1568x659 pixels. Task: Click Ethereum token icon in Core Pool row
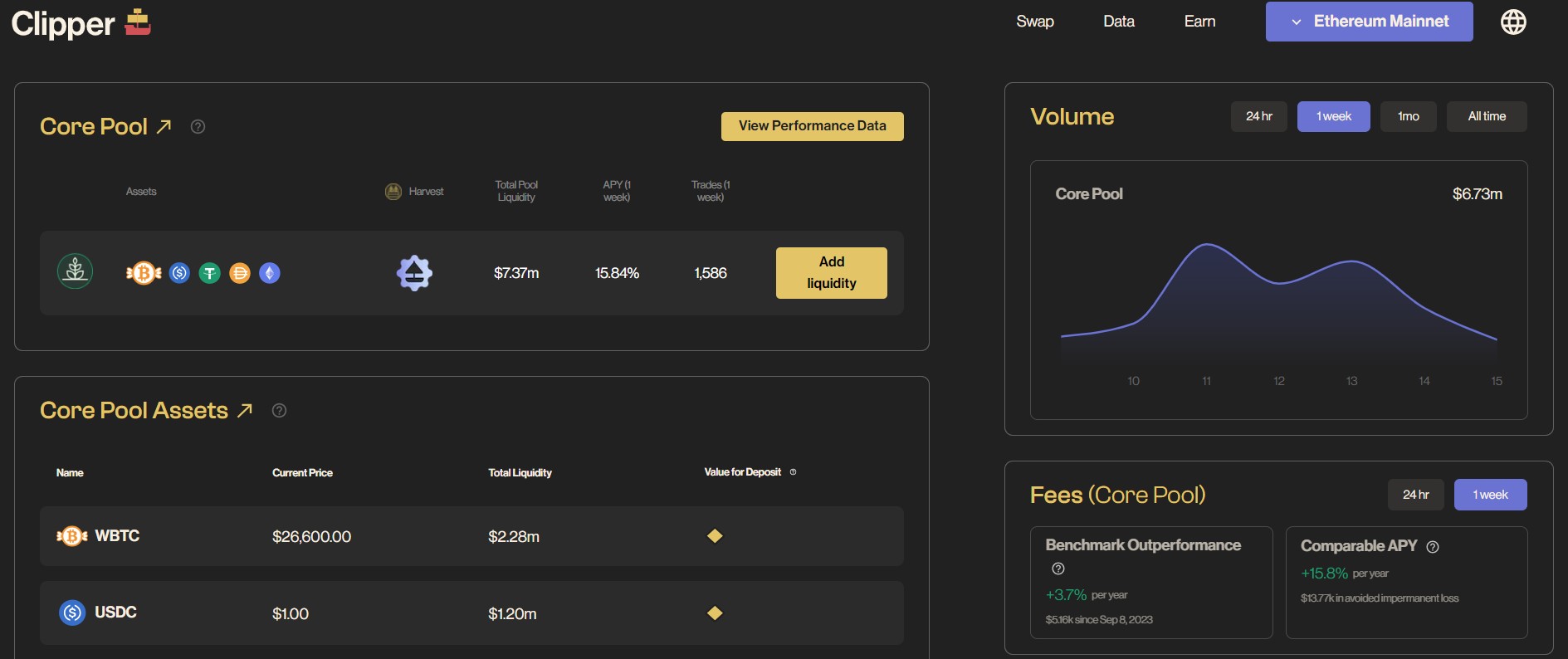270,272
